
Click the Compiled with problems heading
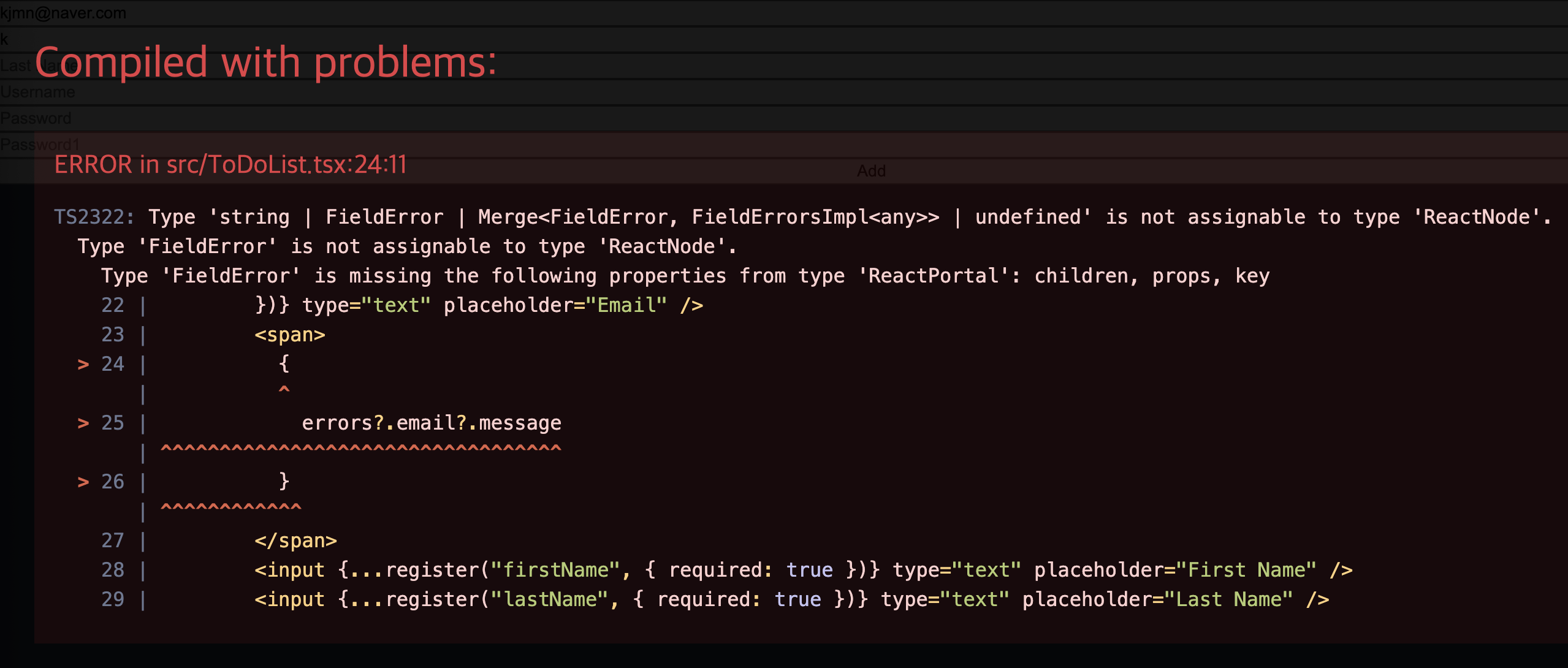point(265,63)
